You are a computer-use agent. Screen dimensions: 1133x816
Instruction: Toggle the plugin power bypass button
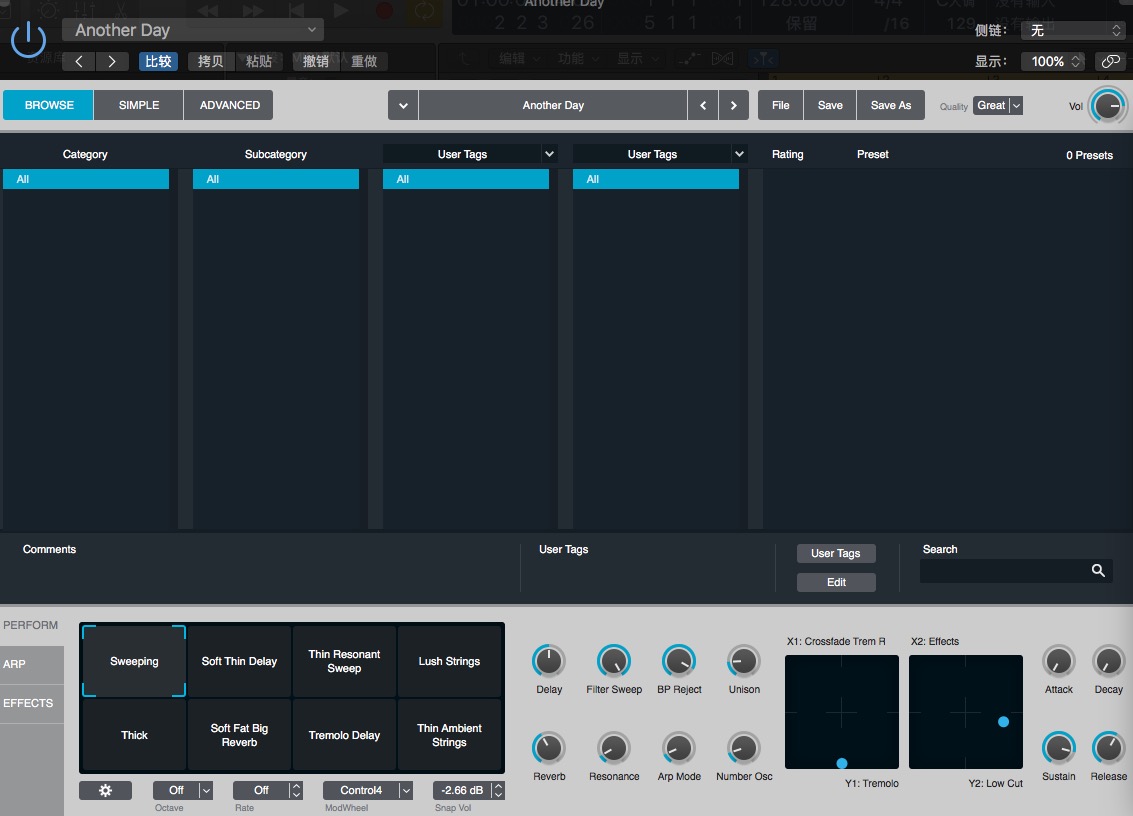(28, 40)
